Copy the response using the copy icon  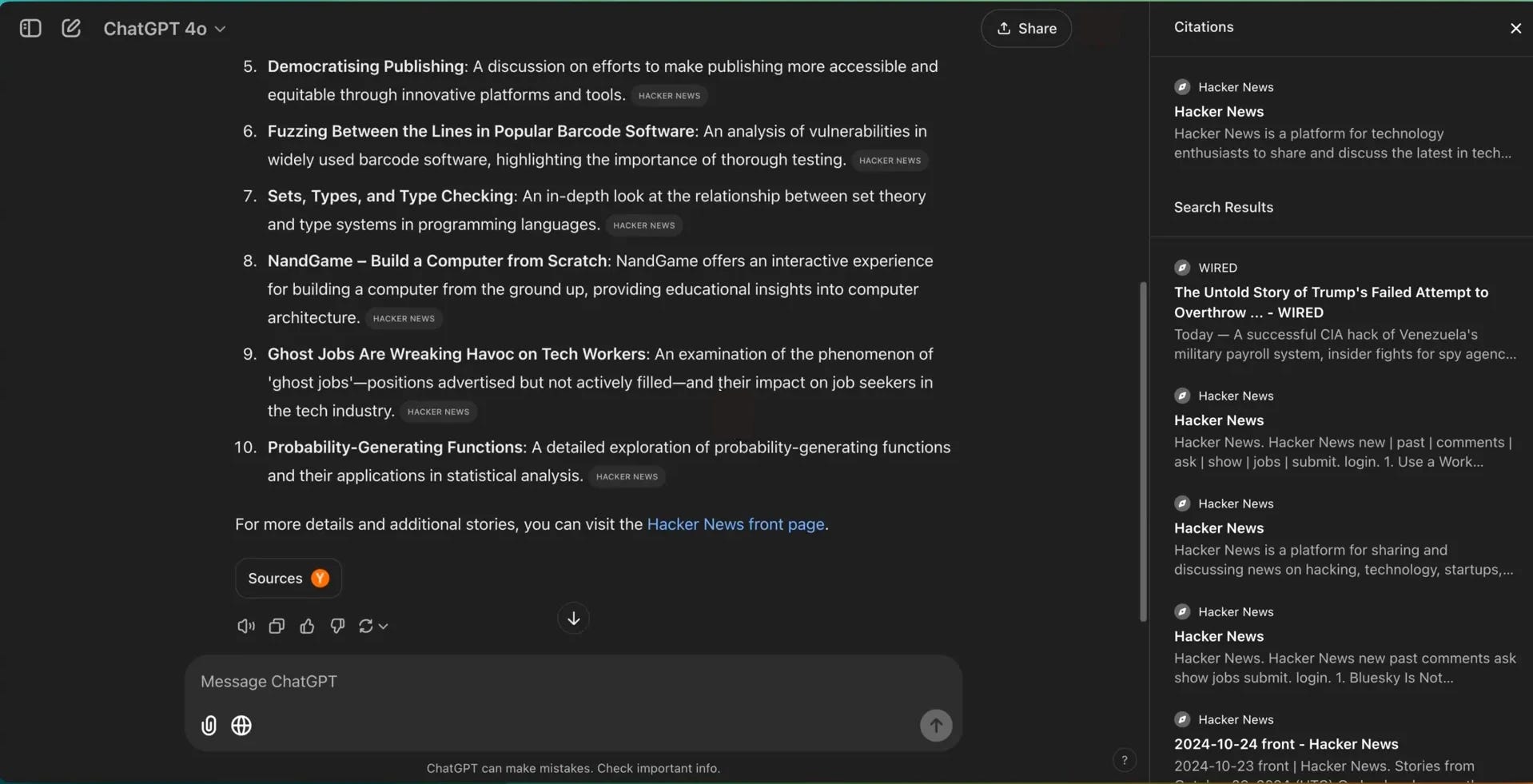pyautogui.click(x=276, y=626)
